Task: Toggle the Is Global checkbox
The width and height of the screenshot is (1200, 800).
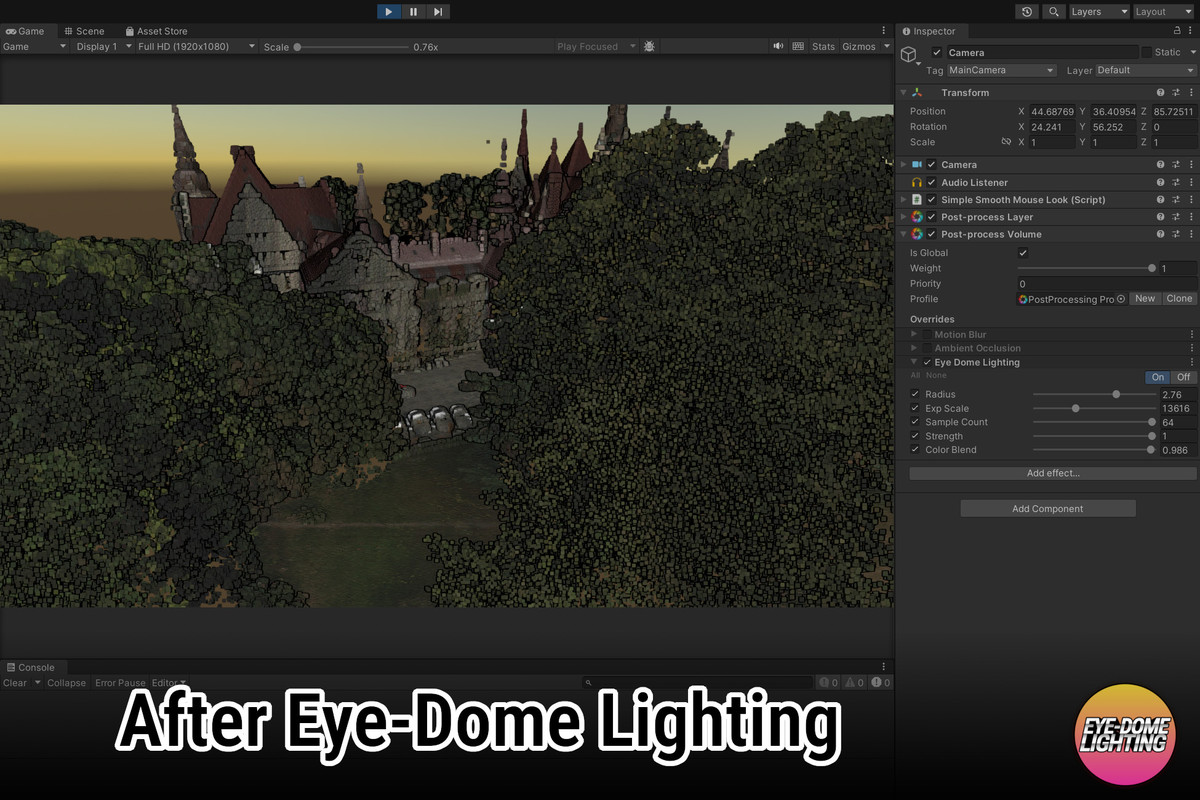Action: 1022,252
